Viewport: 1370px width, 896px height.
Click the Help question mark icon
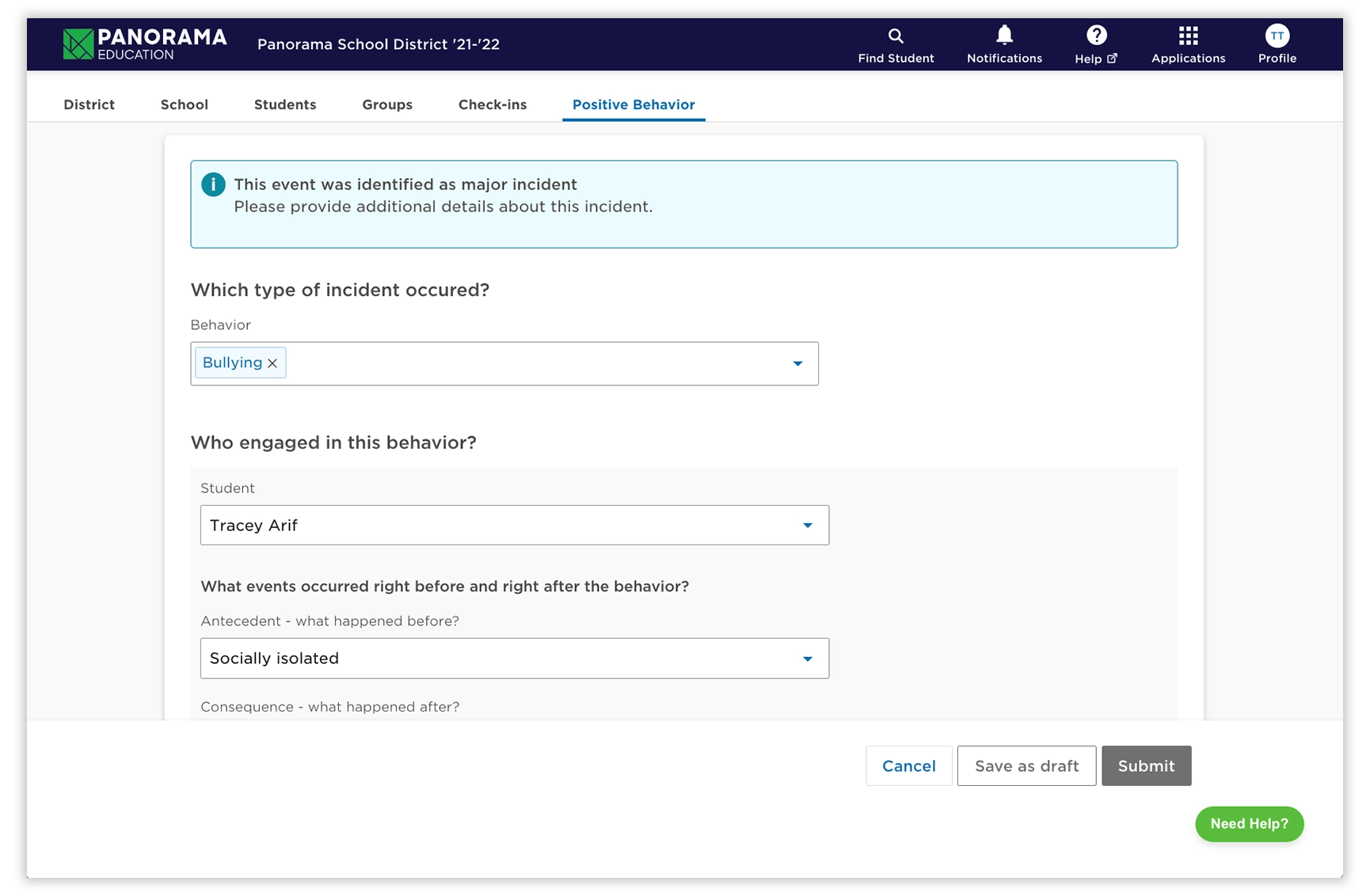(1096, 36)
